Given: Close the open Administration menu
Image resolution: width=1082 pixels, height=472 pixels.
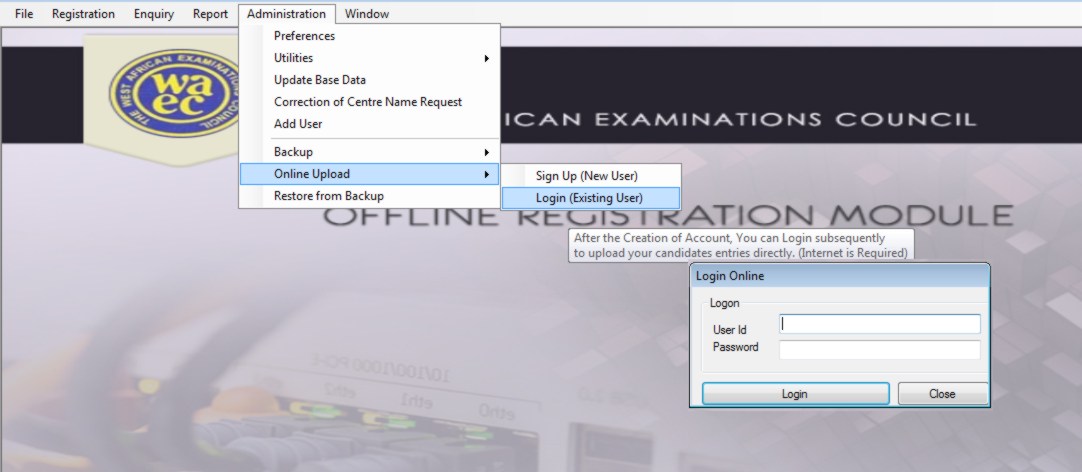Looking at the screenshot, I should (286, 14).
